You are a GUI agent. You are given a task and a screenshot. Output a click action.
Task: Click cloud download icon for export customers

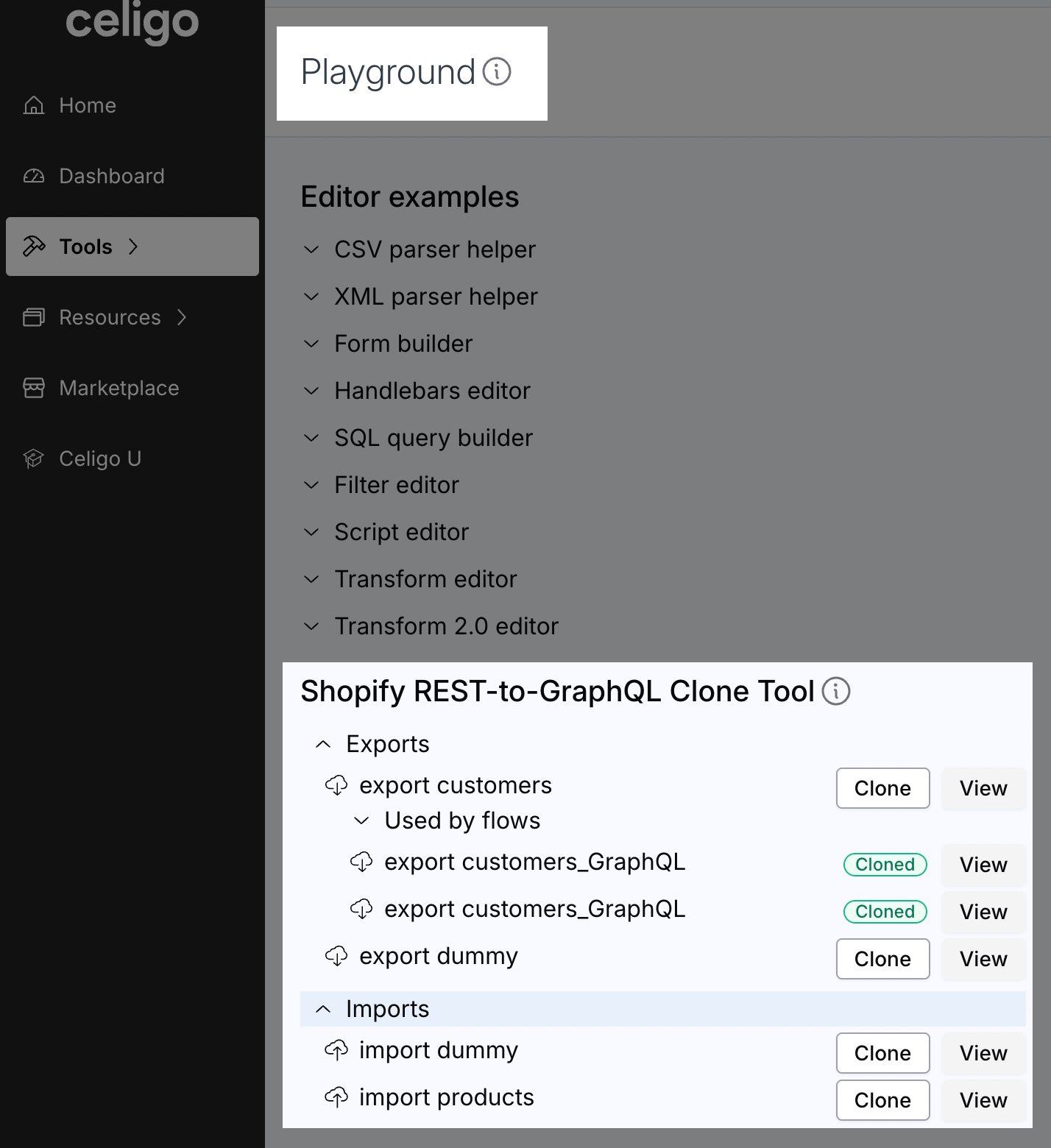336,785
